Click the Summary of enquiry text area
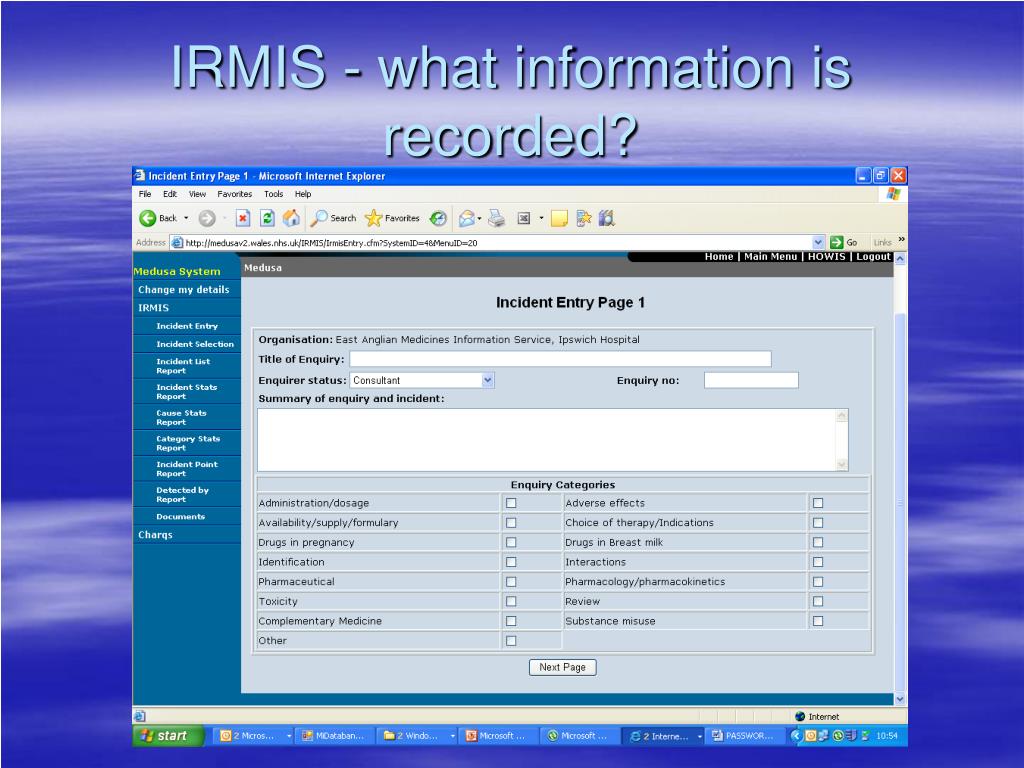Image resolution: width=1024 pixels, height=768 pixels. click(x=552, y=440)
